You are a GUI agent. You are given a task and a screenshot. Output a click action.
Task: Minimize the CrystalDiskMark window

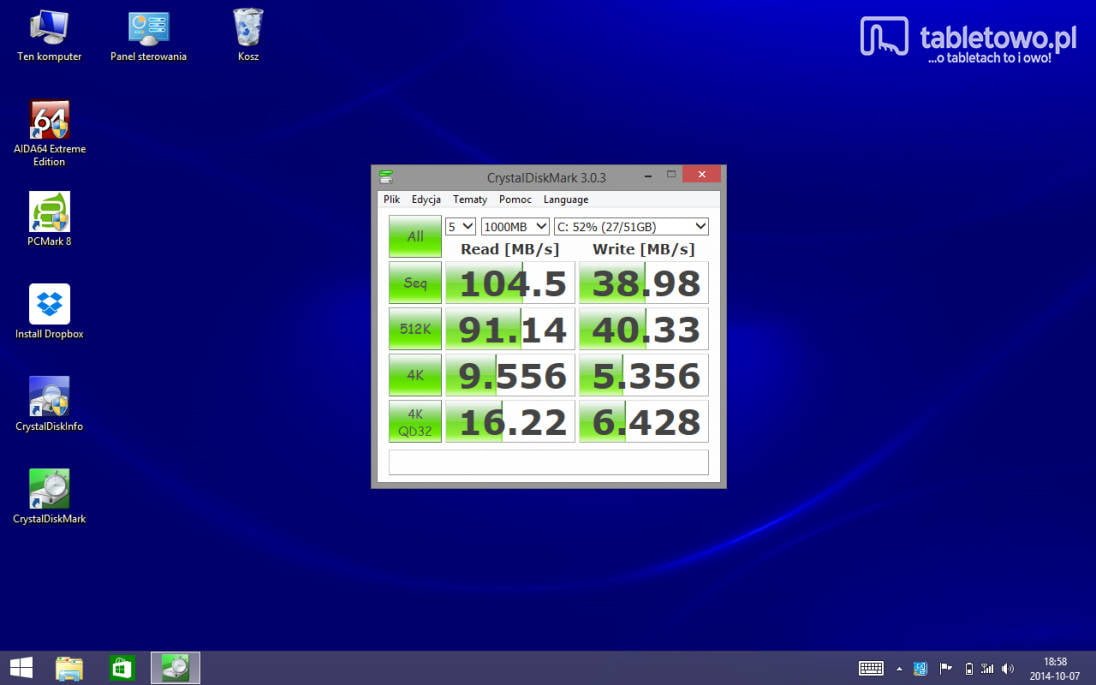648,175
